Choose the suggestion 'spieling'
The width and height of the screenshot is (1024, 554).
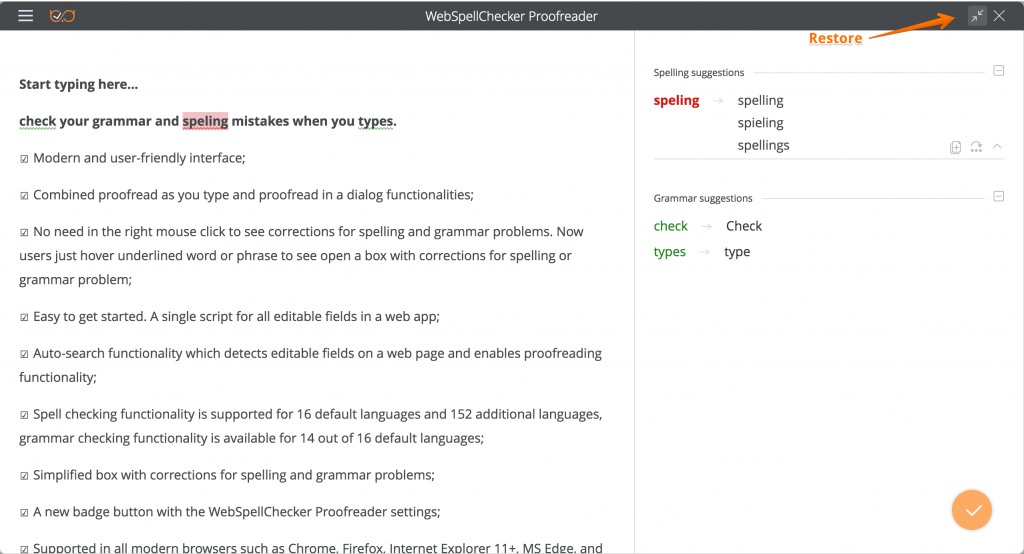[x=760, y=123]
